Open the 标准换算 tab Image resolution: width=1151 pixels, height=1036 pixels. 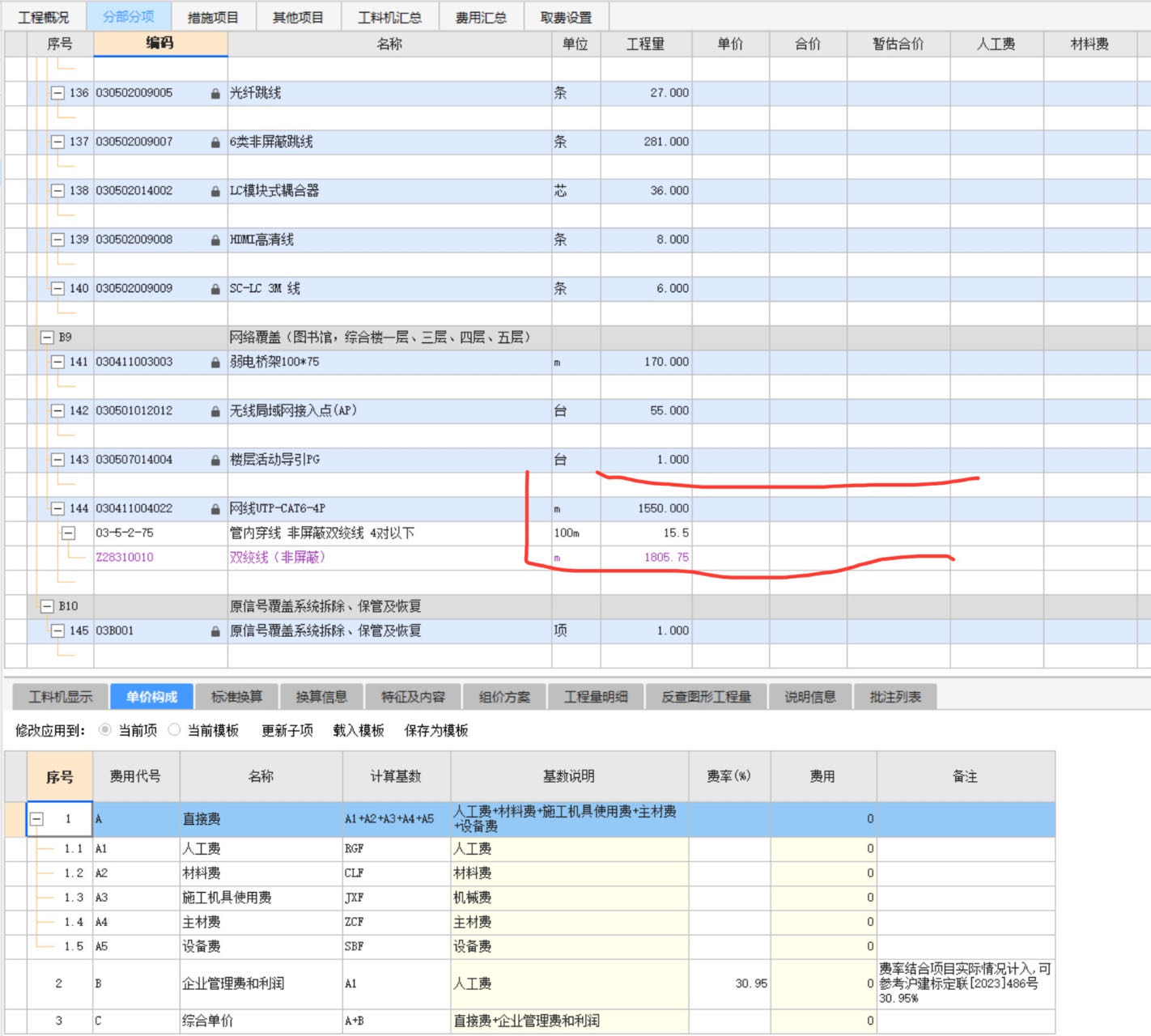(237, 697)
